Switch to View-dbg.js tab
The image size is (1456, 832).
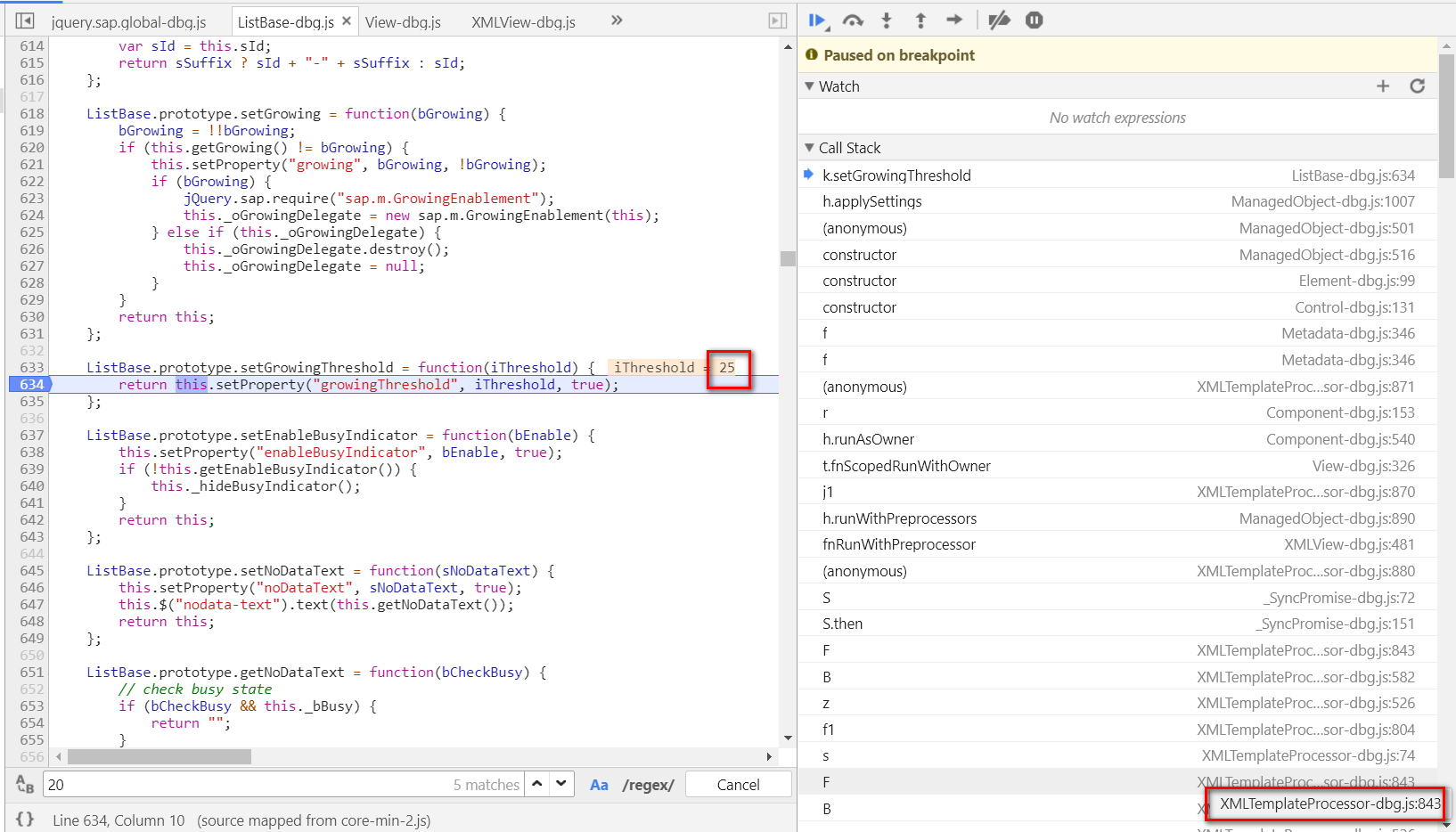click(x=403, y=22)
